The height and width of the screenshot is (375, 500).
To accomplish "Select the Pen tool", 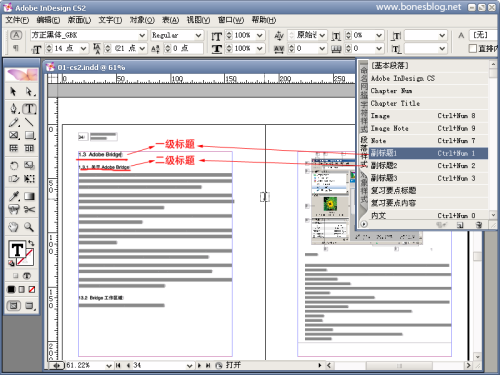I will coord(14,109).
